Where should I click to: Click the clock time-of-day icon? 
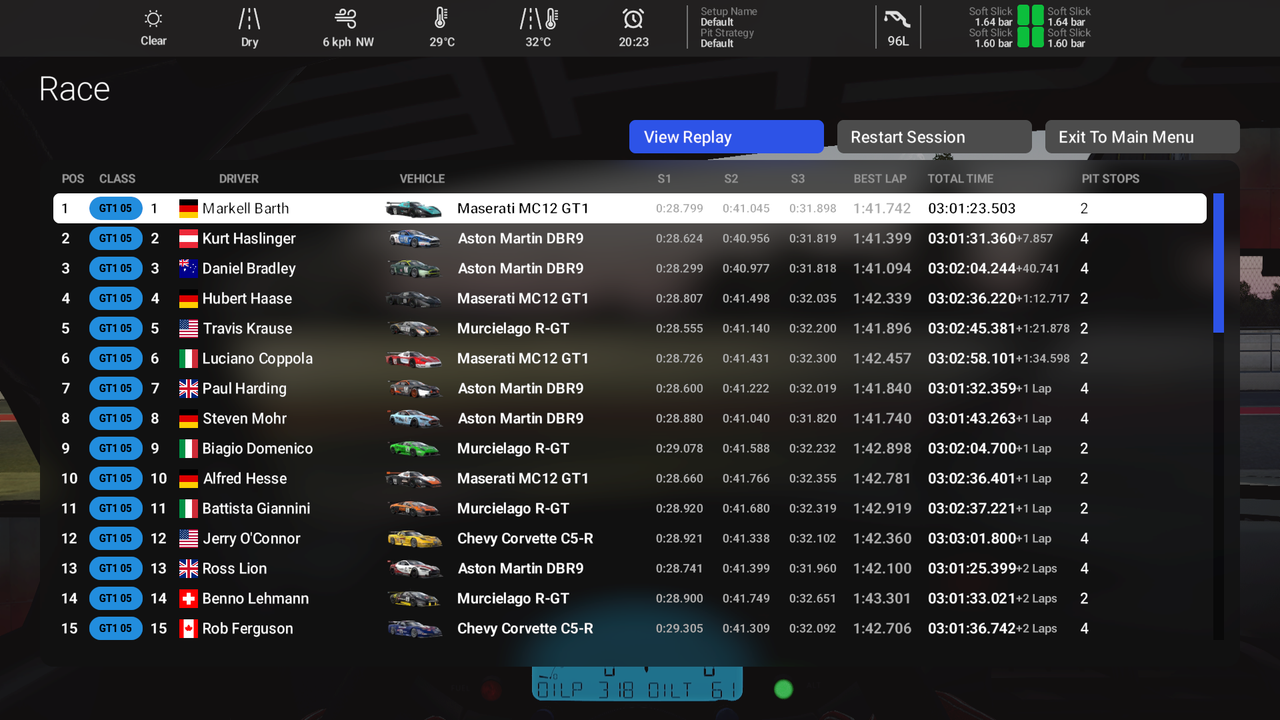point(633,19)
